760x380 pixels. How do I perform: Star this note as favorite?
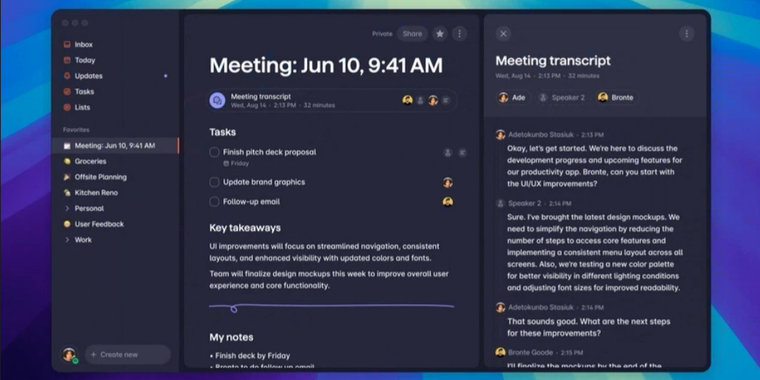pyautogui.click(x=440, y=34)
